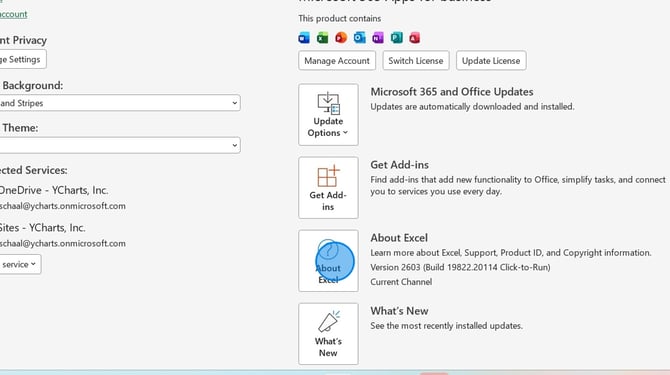Click the Publisher app icon
The image size is (670, 375).
tap(397, 38)
